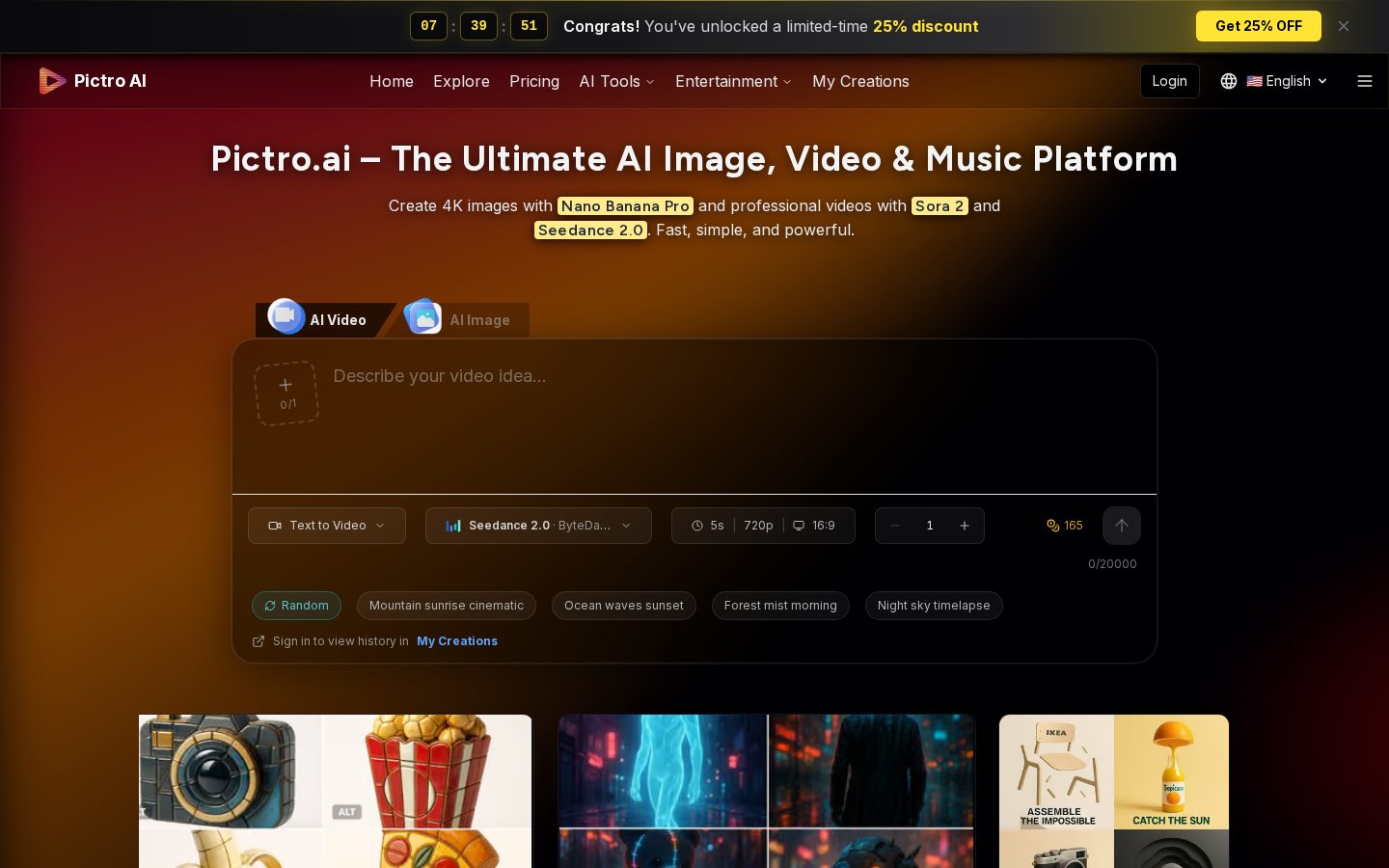Screen dimensions: 1389x868
Task: Click the AI Video camera icon
Action: click(x=286, y=316)
